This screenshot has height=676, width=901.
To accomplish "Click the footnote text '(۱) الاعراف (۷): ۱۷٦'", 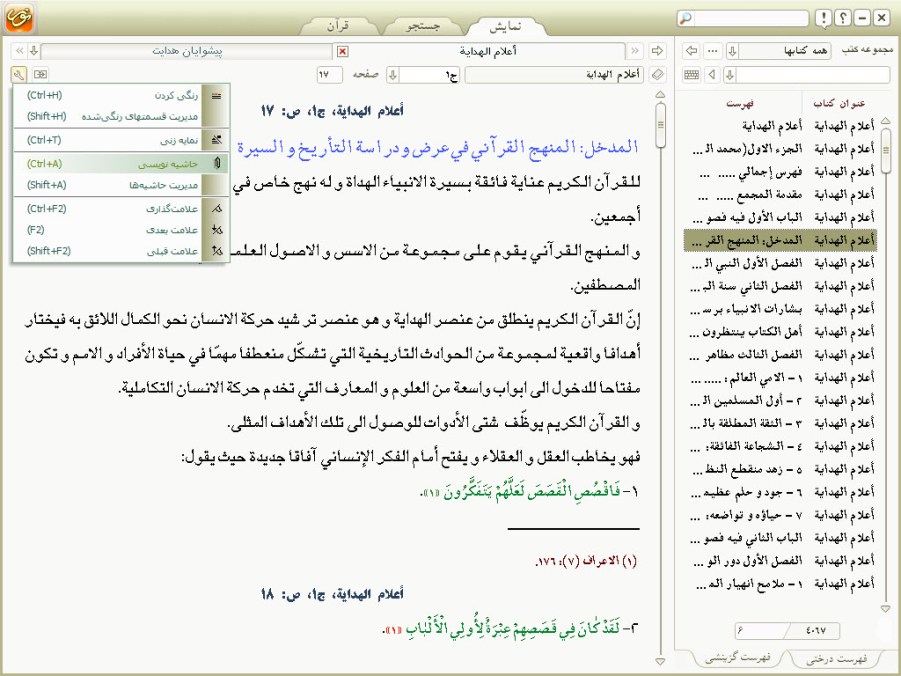I will click(x=587, y=561).
